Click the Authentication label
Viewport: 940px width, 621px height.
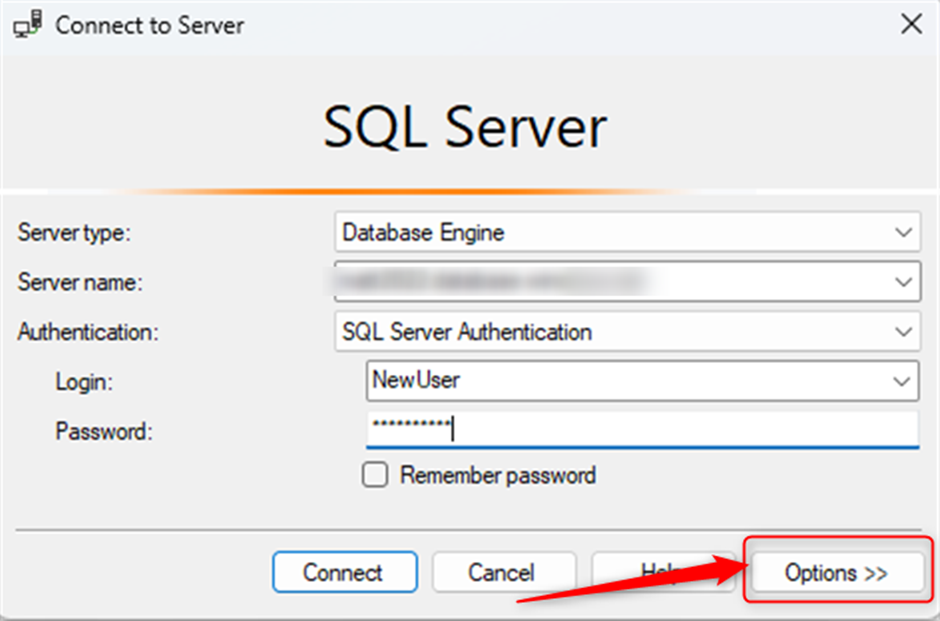pyautogui.click(x=88, y=331)
